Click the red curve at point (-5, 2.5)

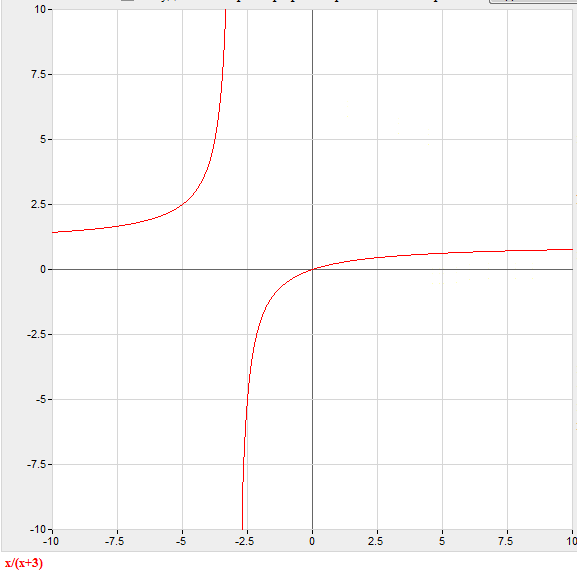click(x=183, y=204)
